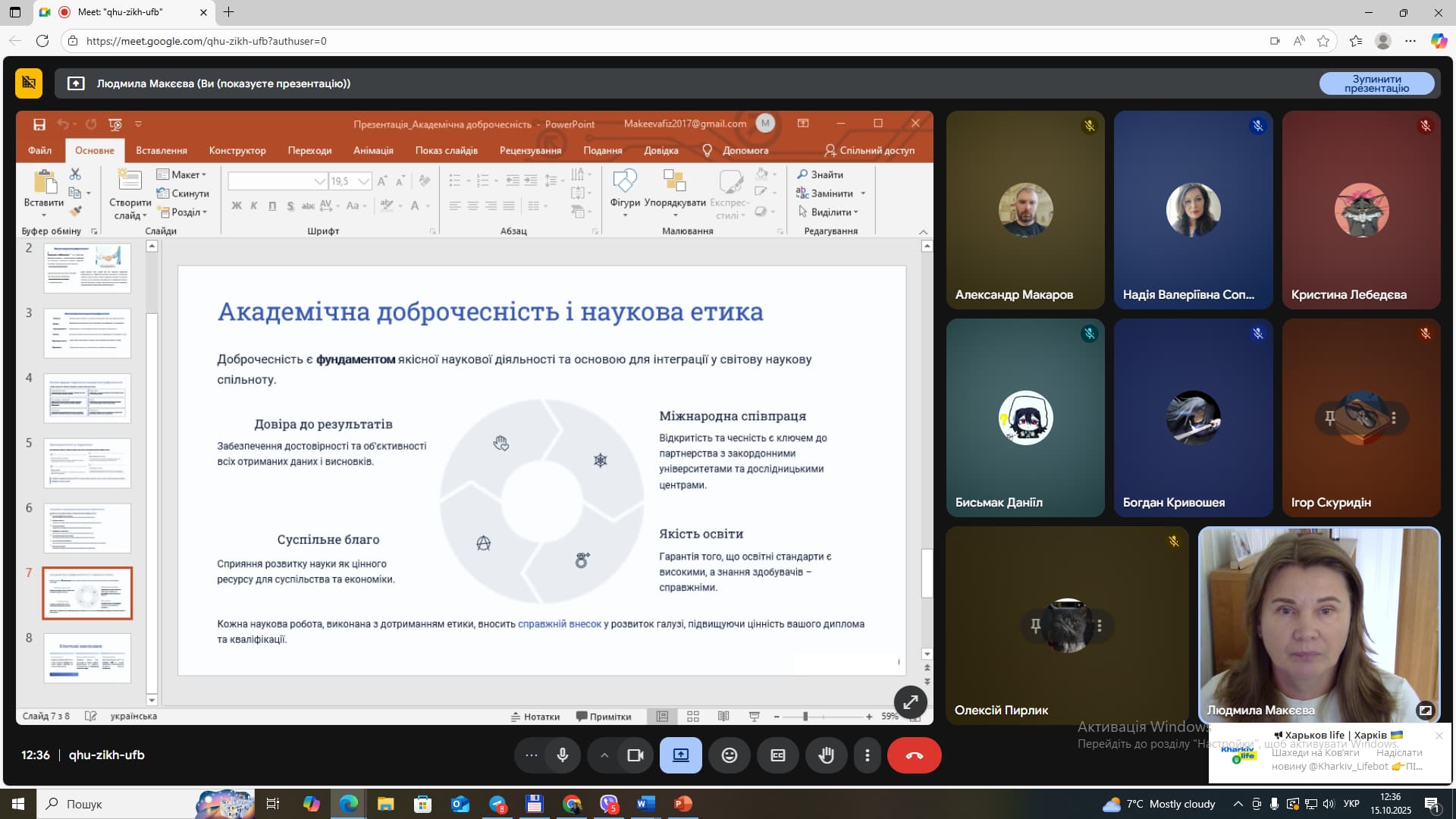This screenshot has height=819, width=1456.
Task: Click the raise hand icon in Meet
Action: tap(826, 755)
